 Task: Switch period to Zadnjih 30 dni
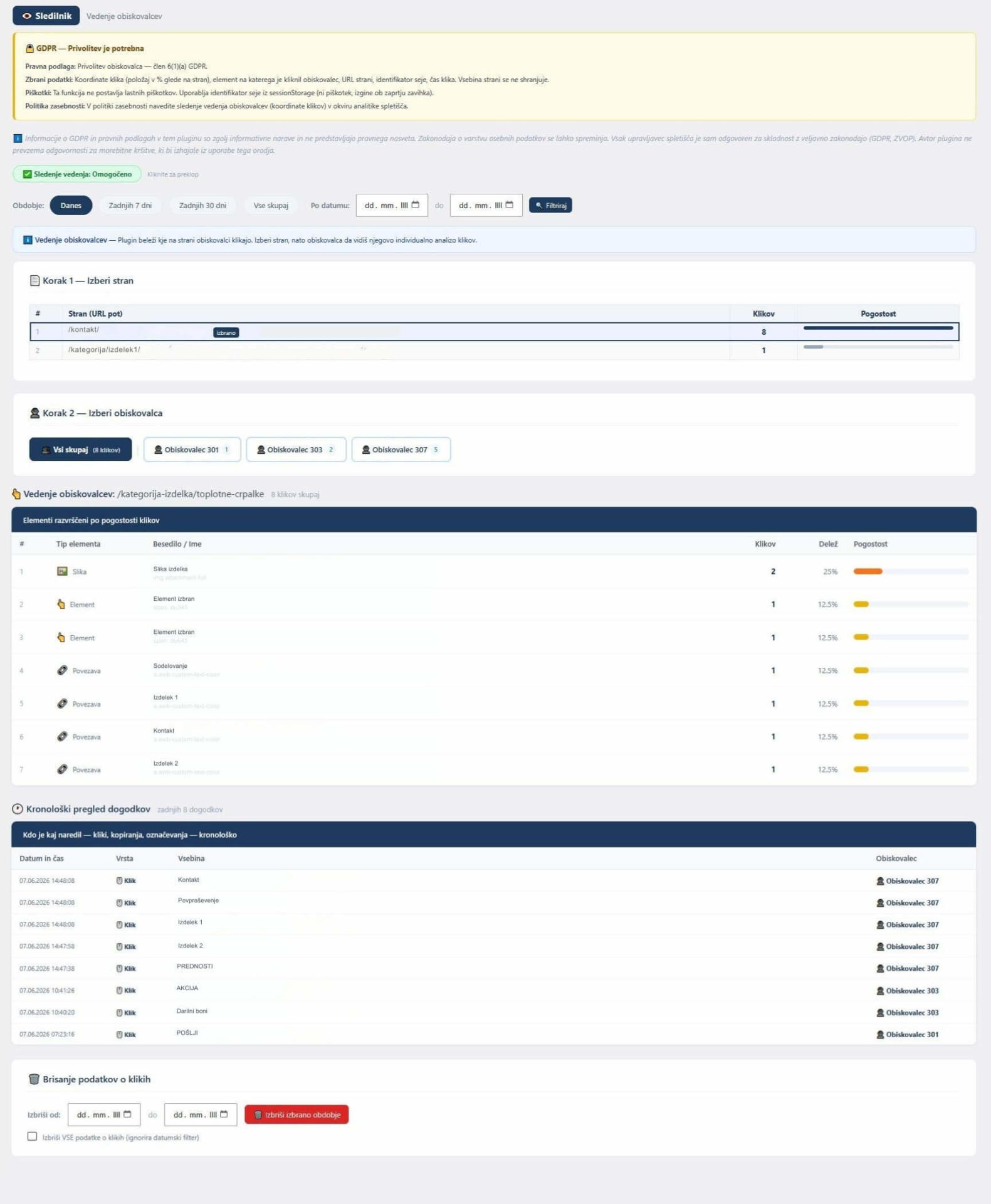[x=202, y=206]
